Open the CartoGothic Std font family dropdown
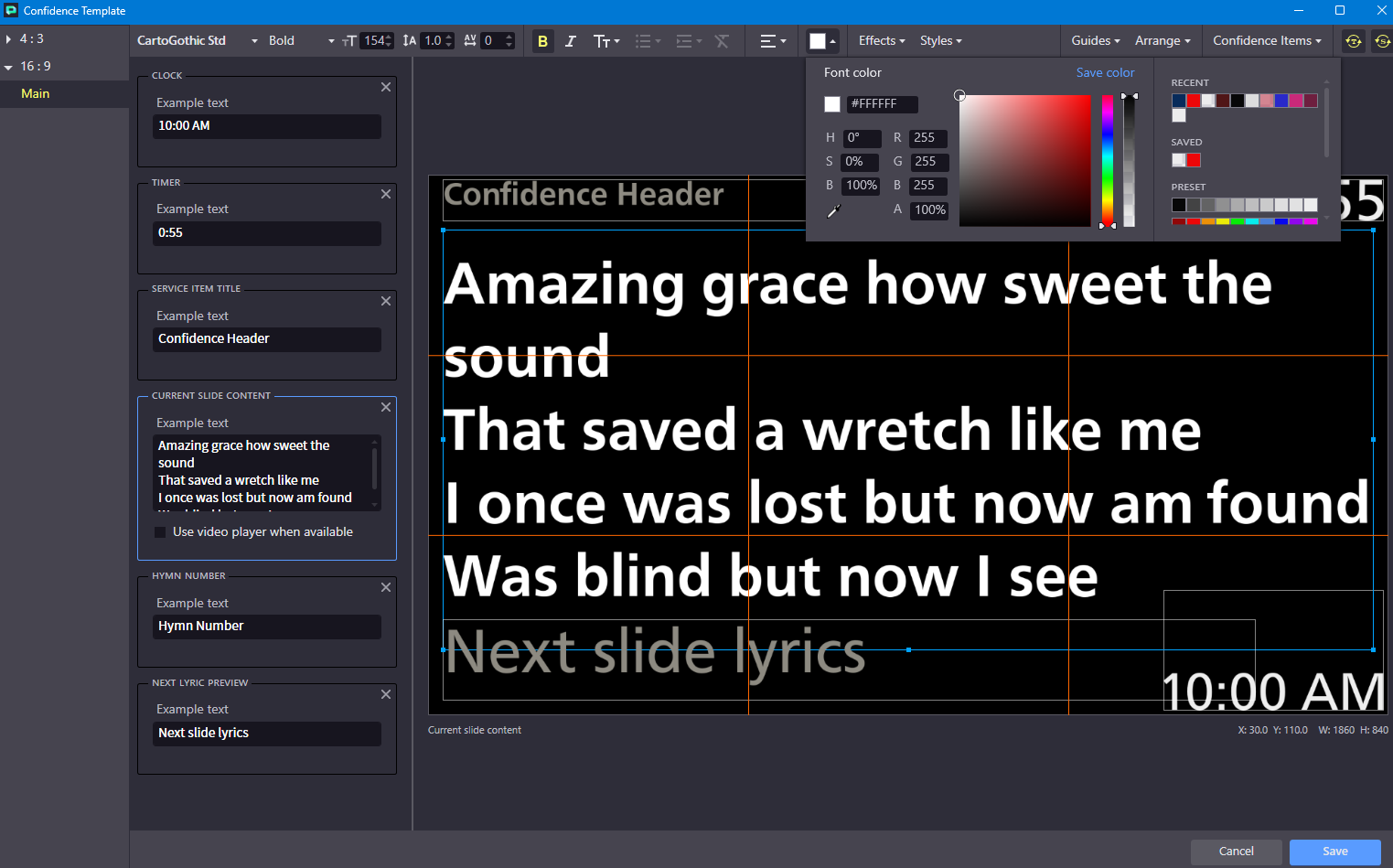 198,41
